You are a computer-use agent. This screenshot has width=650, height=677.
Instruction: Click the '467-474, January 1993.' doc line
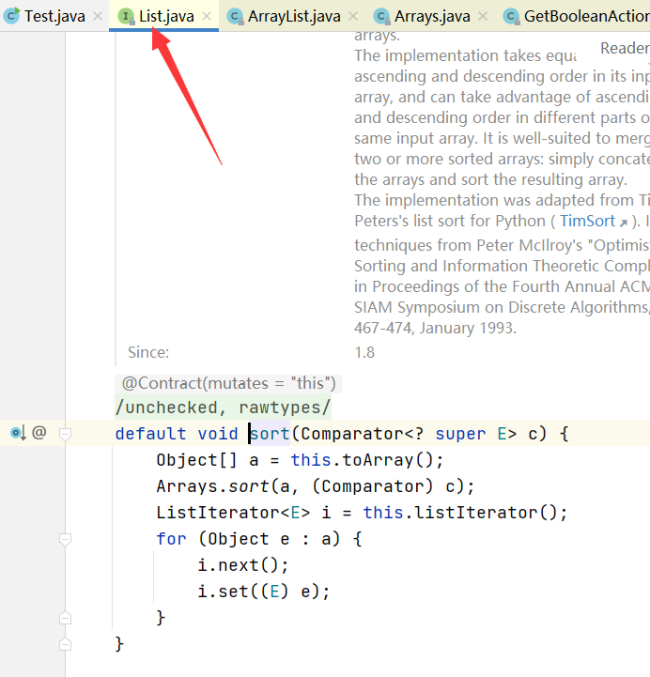click(435, 328)
